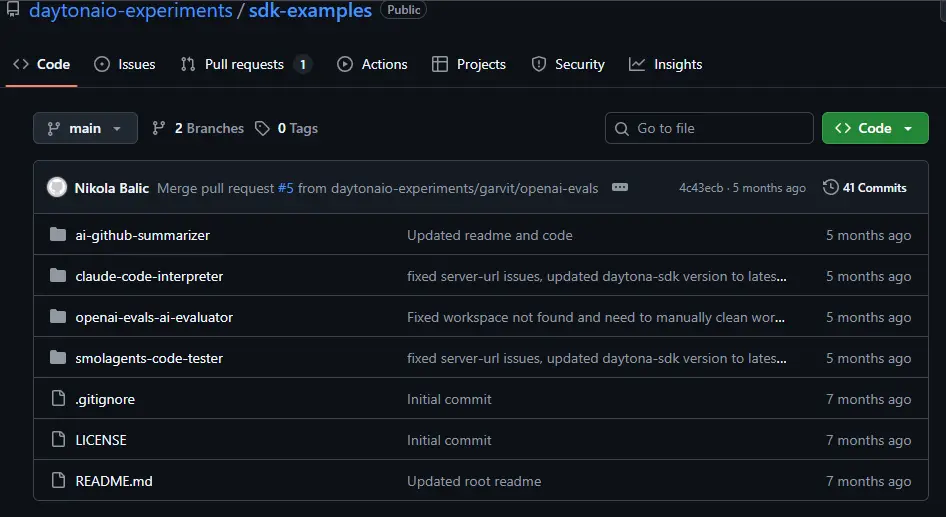Open the LICENSE file
946x517 pixels.
click(101, 440)
